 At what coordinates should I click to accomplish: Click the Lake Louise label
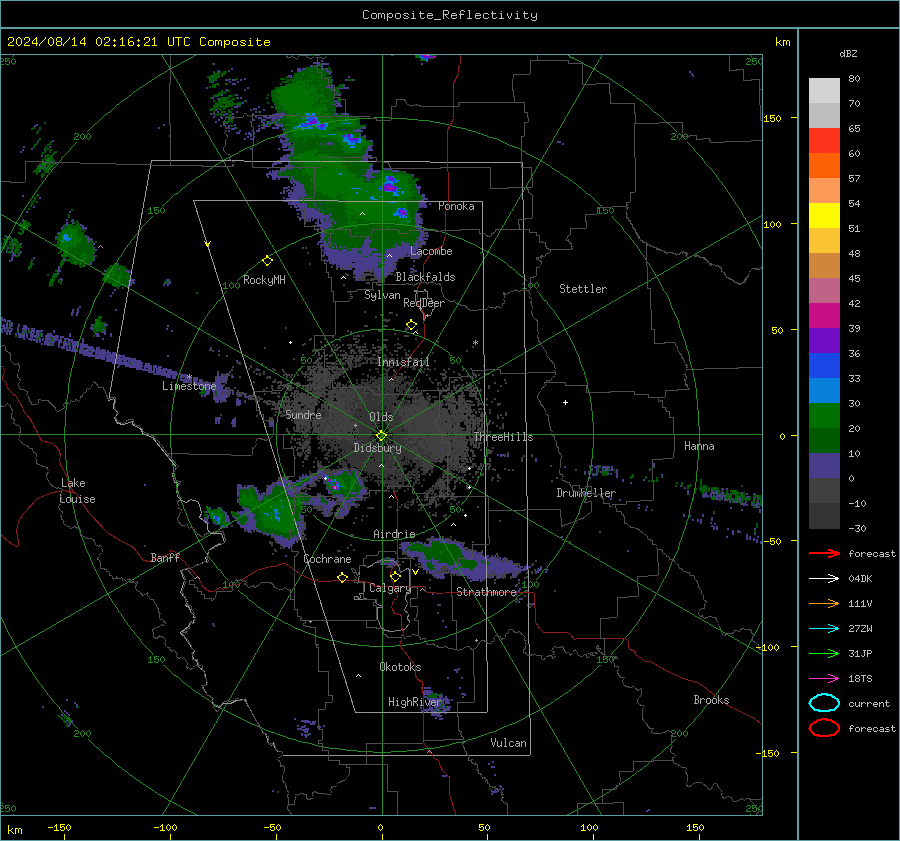pos(77,491)
